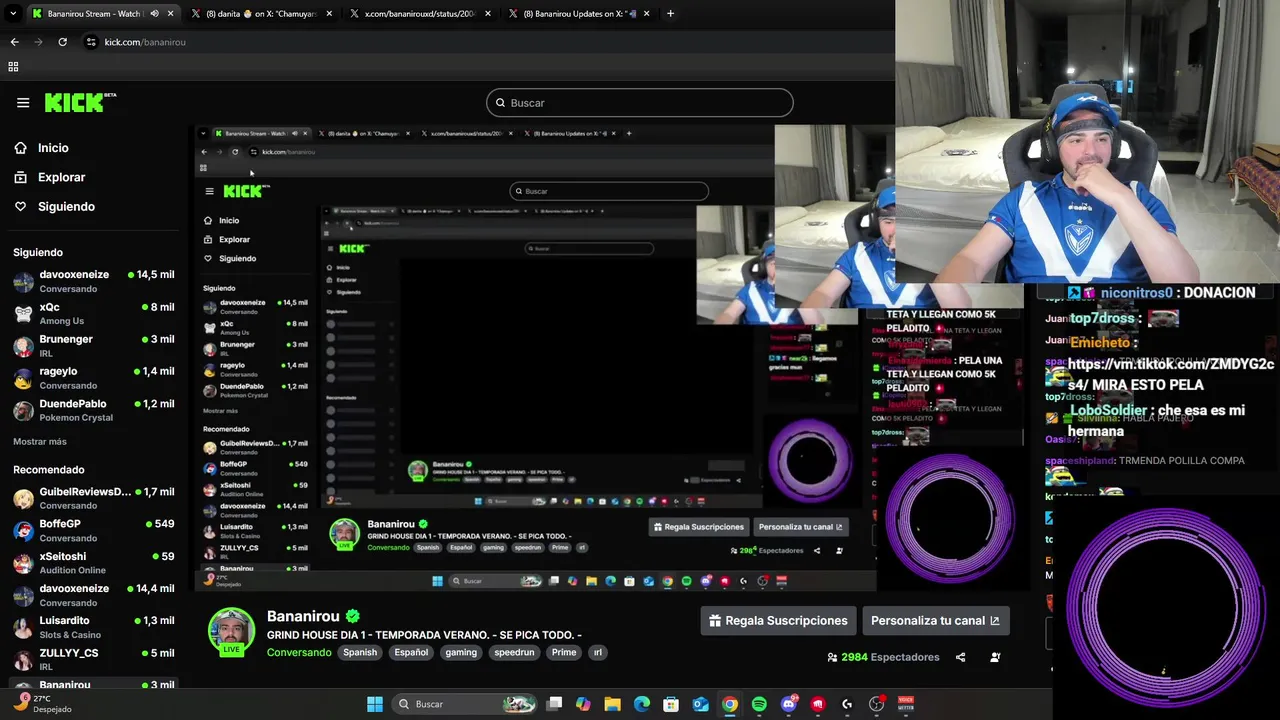Click the Conversando category link
This screenshot has height=720, width=1280.
point(299,652)
